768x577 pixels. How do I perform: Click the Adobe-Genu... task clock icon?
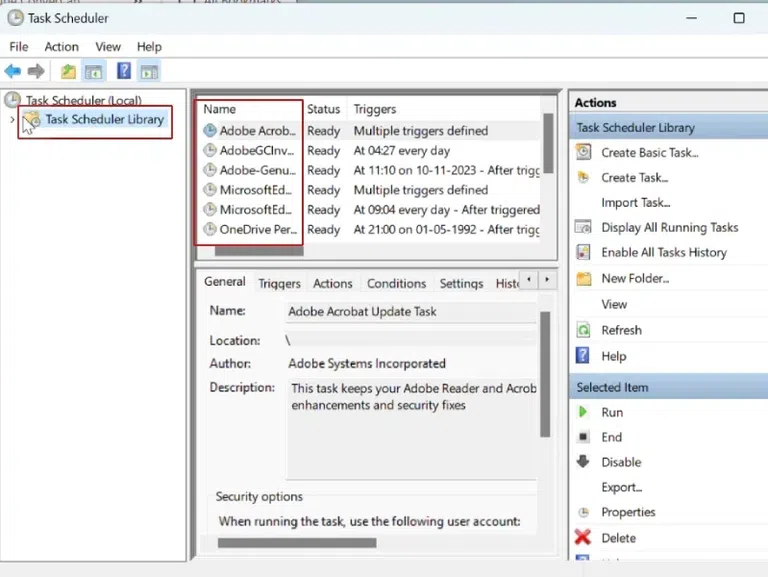click(210, 170)
